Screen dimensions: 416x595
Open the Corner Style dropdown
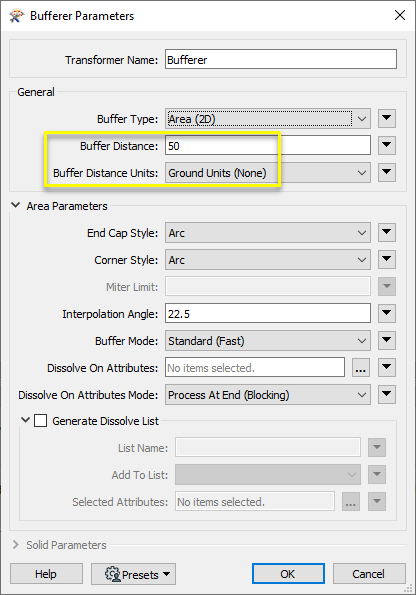(x=268, y=260)
